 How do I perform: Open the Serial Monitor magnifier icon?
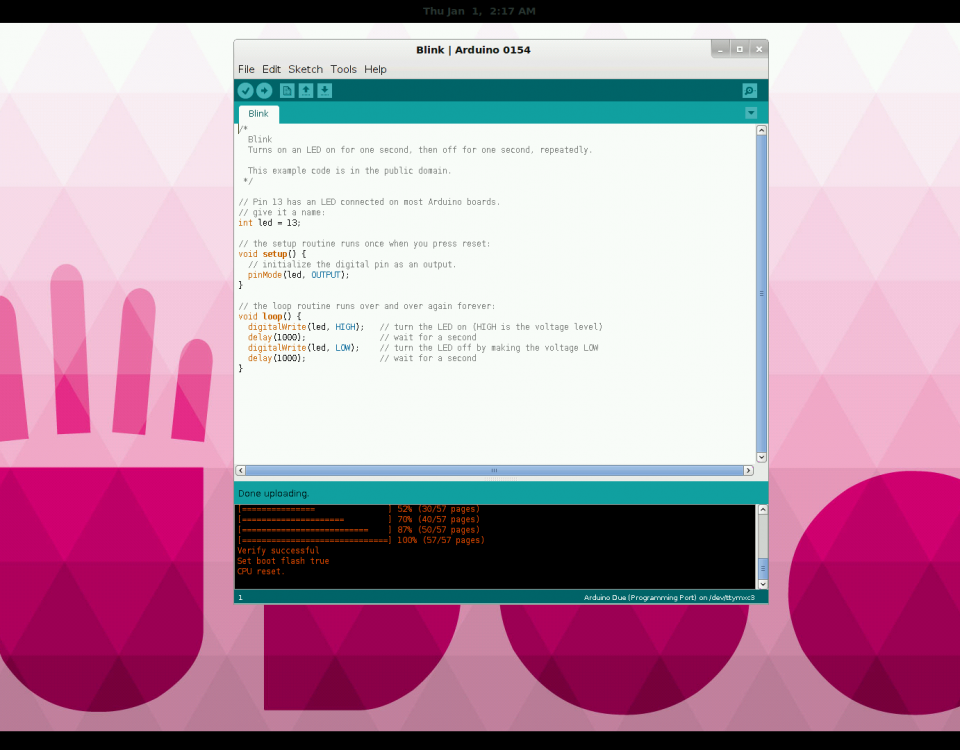point(749,91)
